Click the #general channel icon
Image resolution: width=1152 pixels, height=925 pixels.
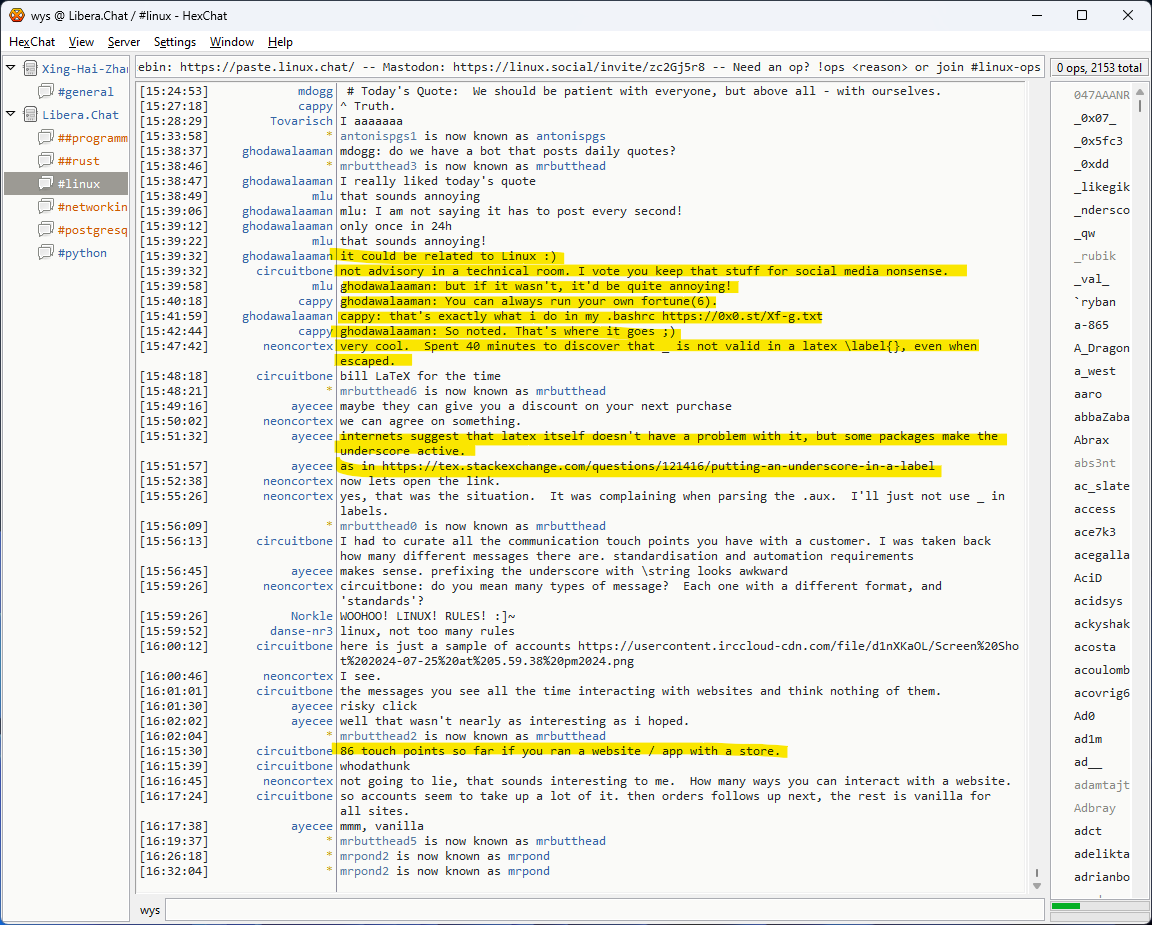46,92
